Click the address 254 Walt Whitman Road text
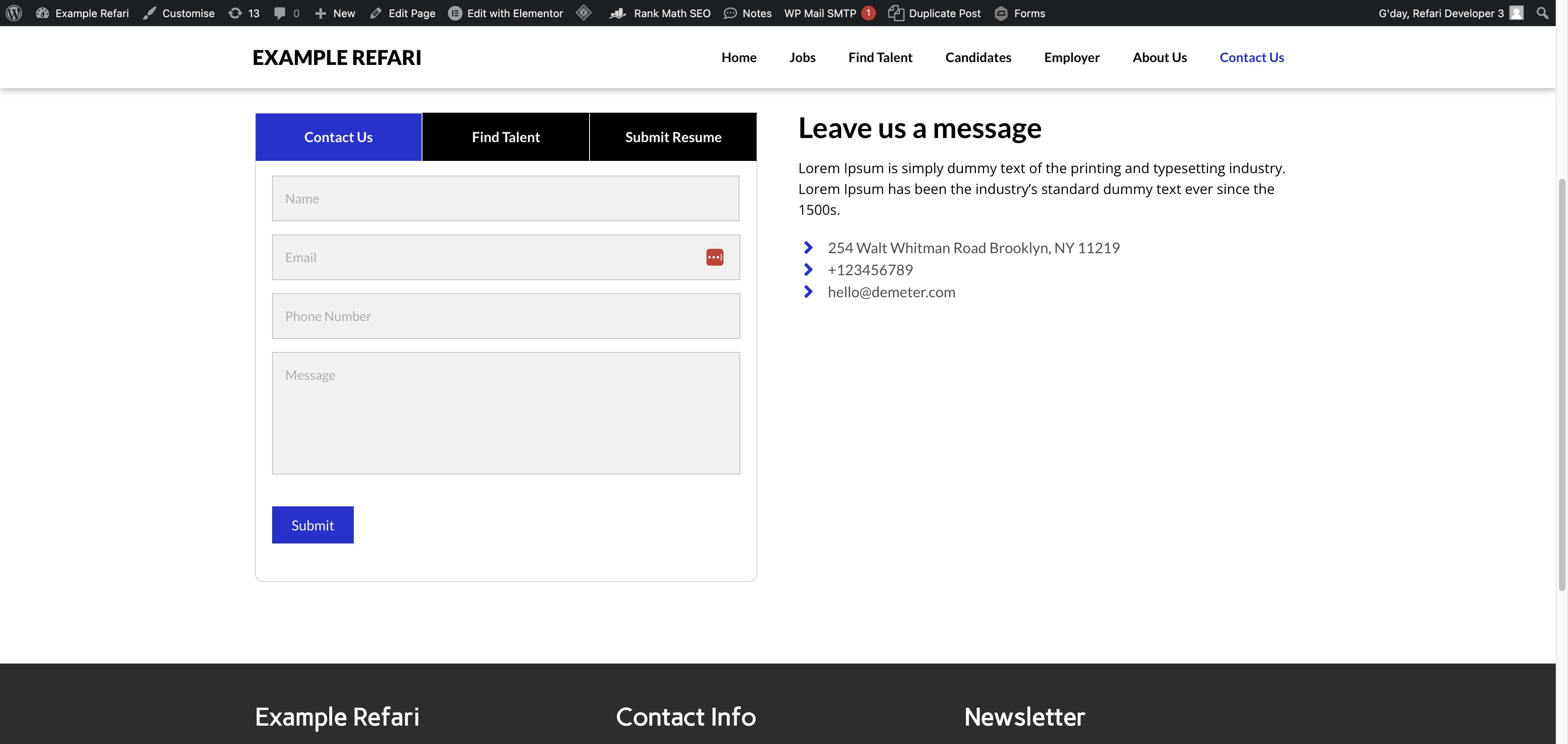Image resolution: width=1568 pixels, height=744 pixels. (x=974, y=247)
